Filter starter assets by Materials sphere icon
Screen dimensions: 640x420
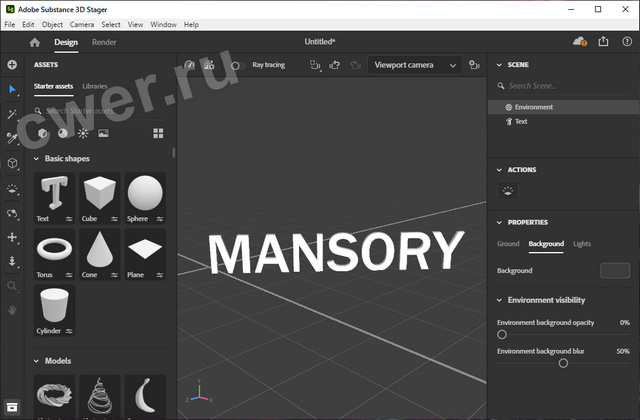pyautogui.click(x=63, y=133)
